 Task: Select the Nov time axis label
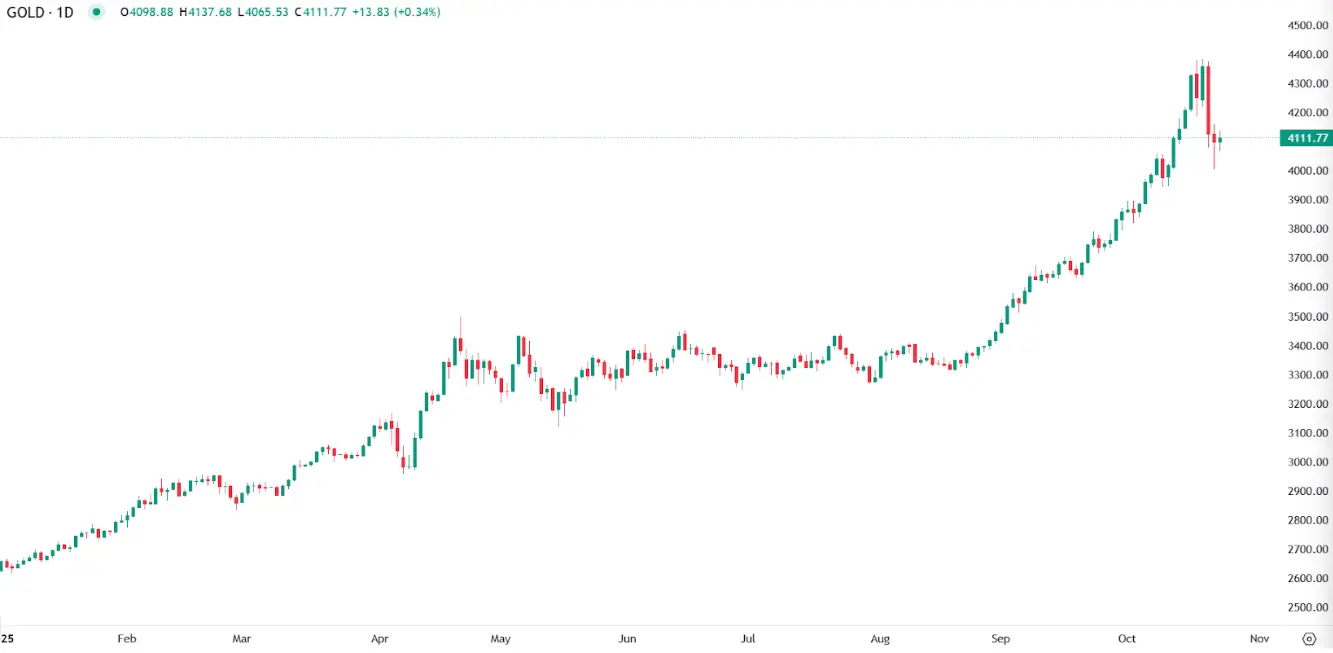coord(1259,638)
